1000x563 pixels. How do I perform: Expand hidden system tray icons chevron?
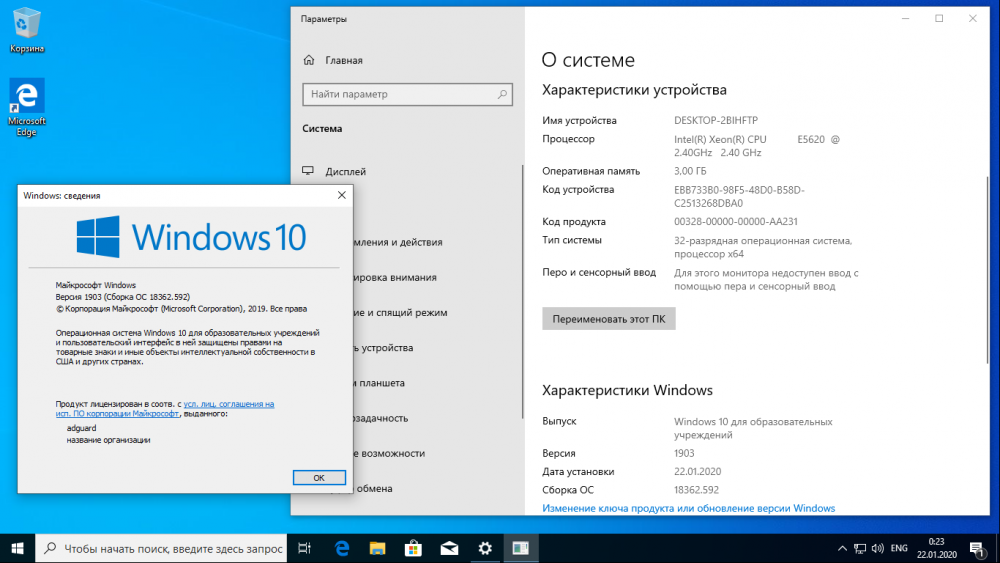[841, 548]
